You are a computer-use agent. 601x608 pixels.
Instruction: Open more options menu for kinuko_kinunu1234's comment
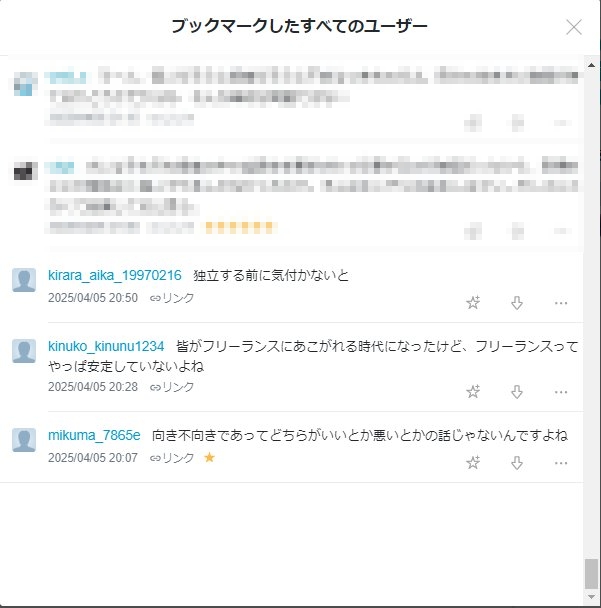561,392
